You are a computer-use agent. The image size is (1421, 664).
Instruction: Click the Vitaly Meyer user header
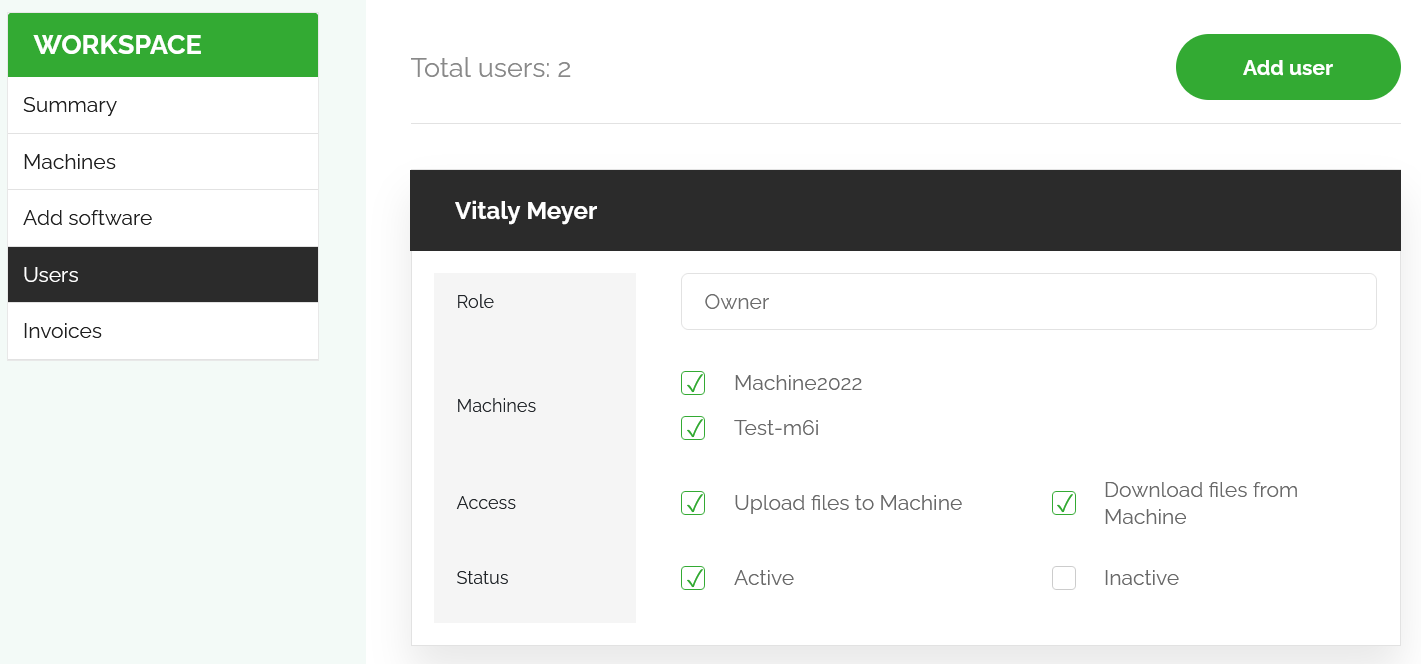click(905, 211)
